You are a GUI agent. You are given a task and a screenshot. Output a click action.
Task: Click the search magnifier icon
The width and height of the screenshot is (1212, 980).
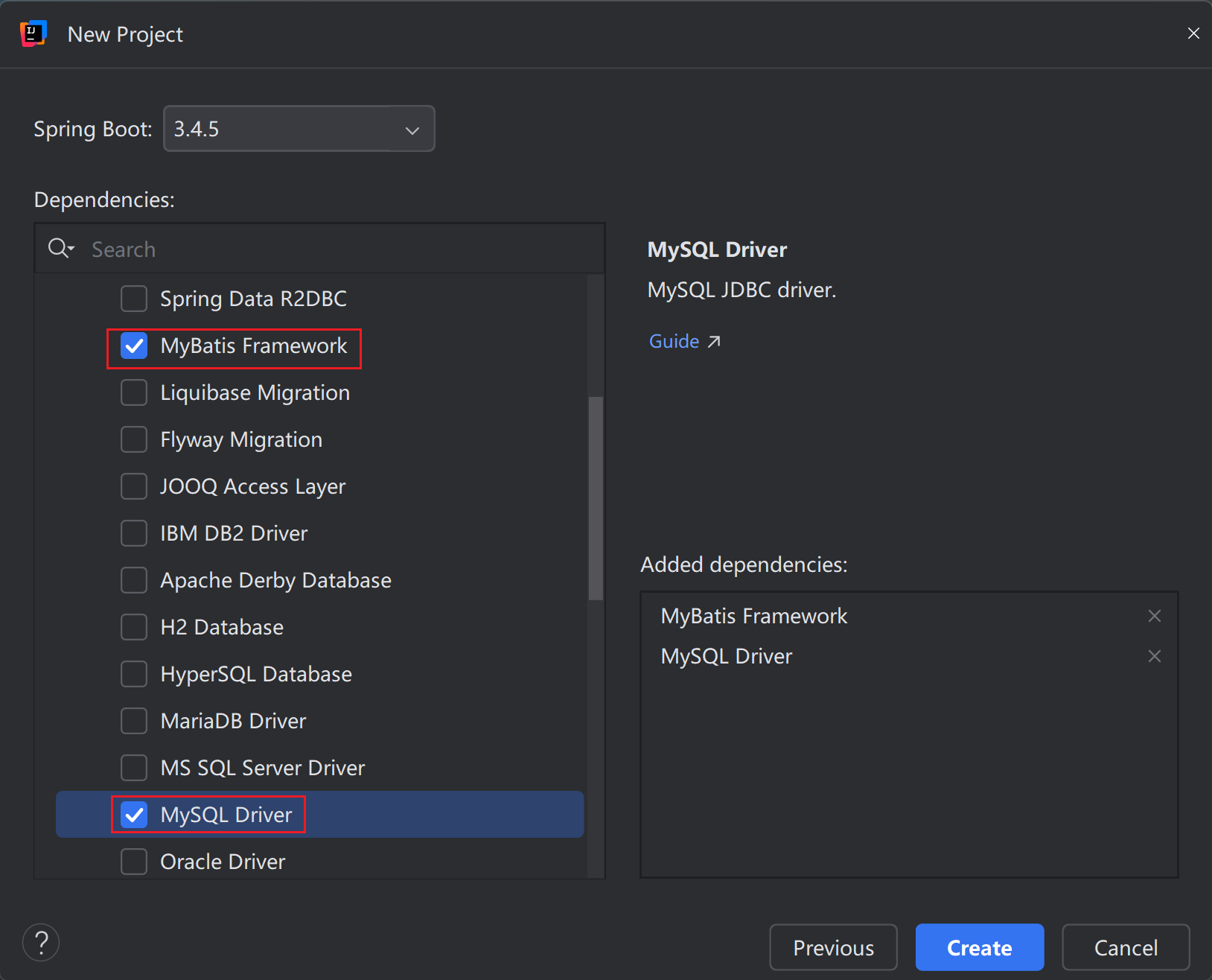click(60, 249)
